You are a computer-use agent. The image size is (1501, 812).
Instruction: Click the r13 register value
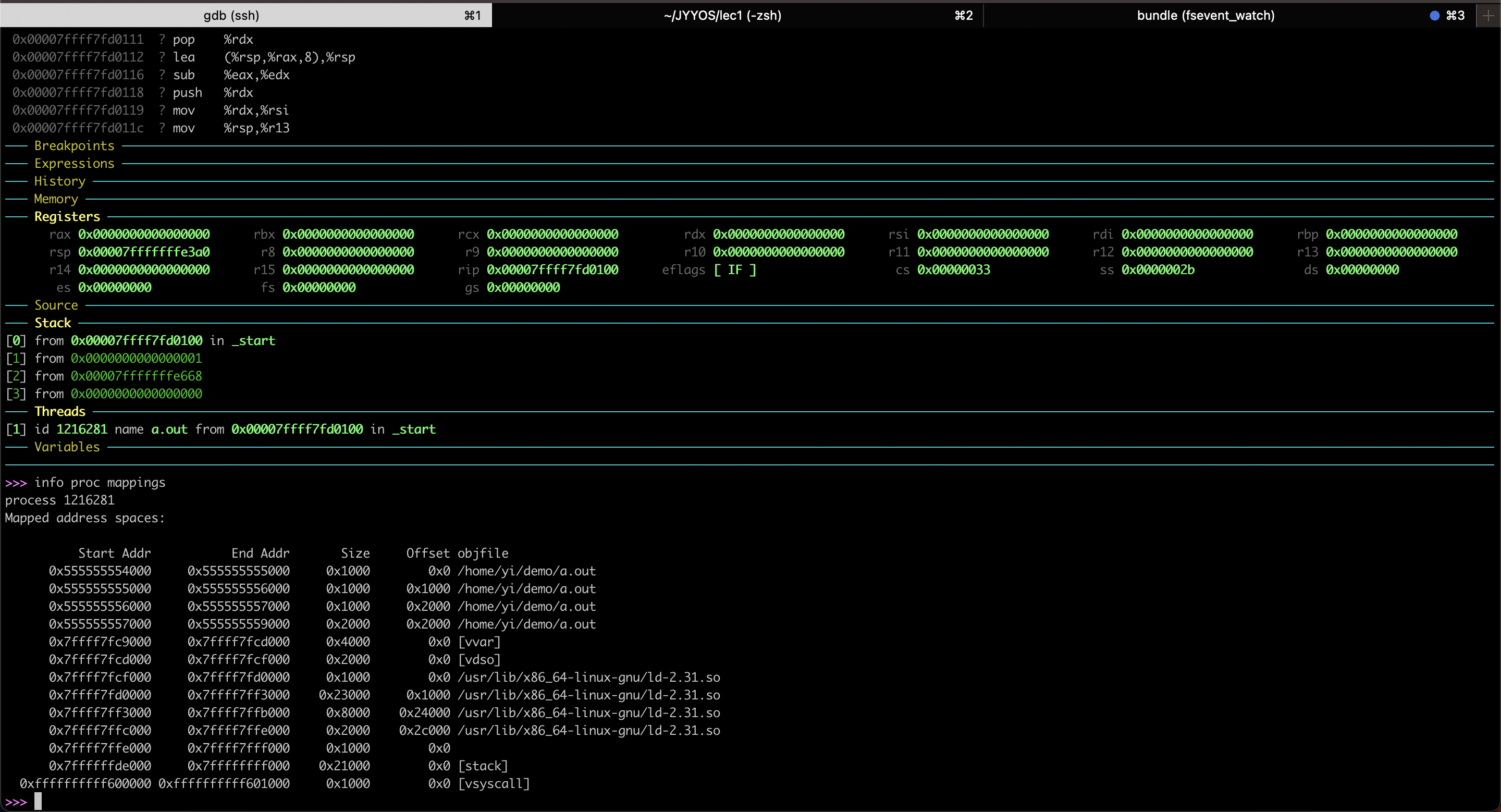pyautogui.click(x=1392, y=252)
